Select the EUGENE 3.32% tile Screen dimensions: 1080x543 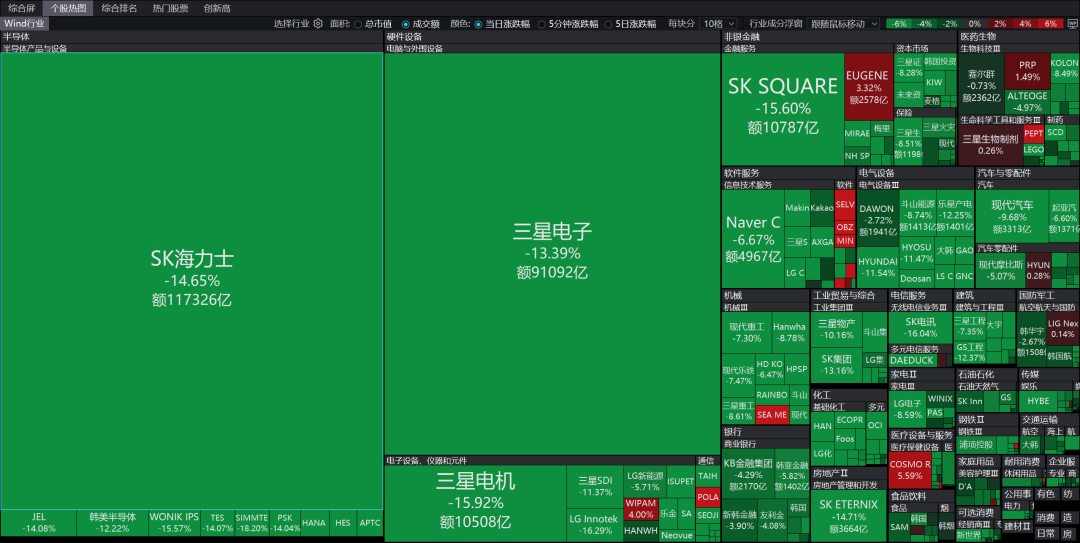tap(868, 87)
